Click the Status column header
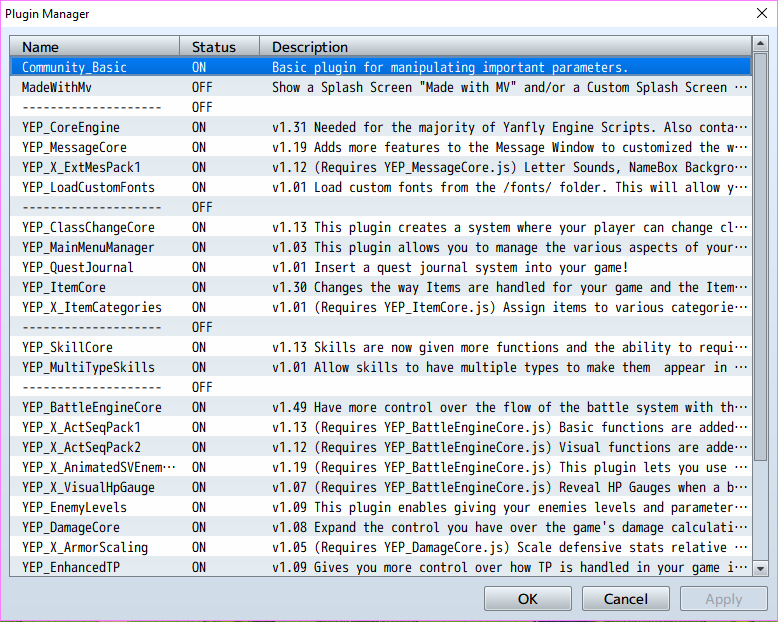778x622 pixels. point(219,47)
